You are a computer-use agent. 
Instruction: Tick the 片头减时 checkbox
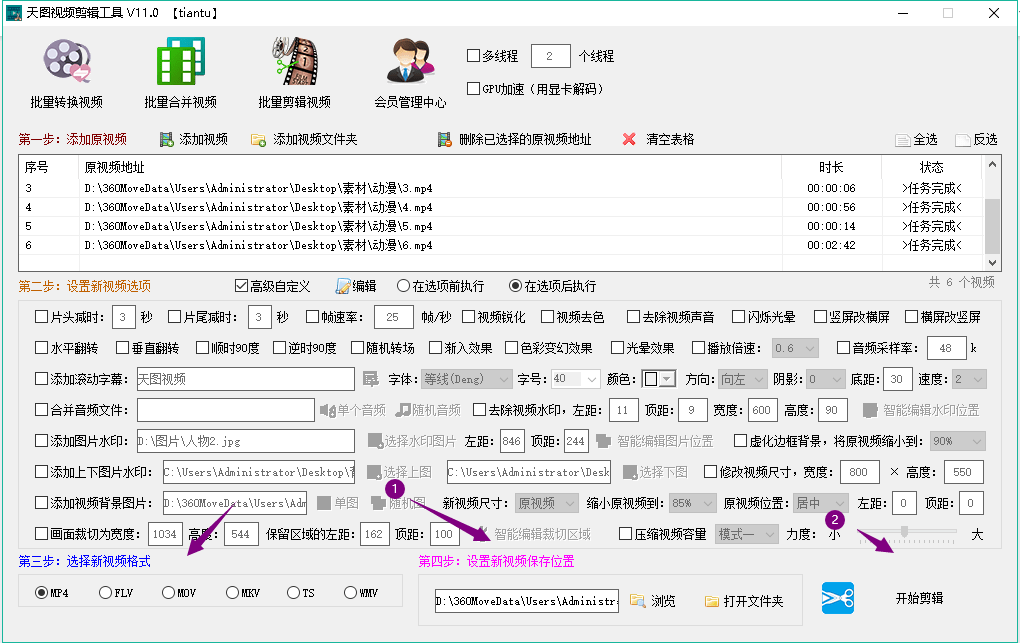coord(42,317)
